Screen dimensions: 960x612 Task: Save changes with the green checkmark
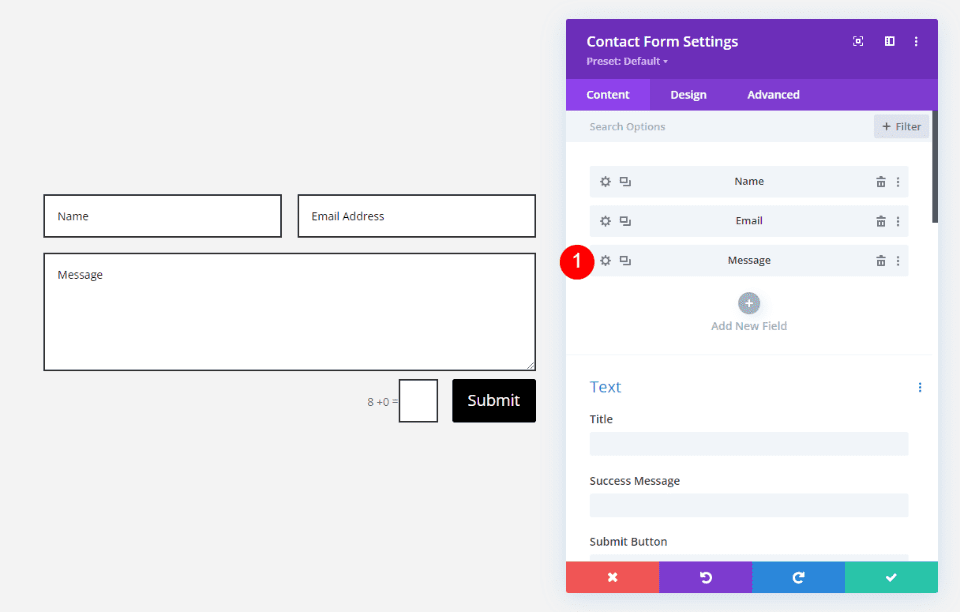click(891, 577)
